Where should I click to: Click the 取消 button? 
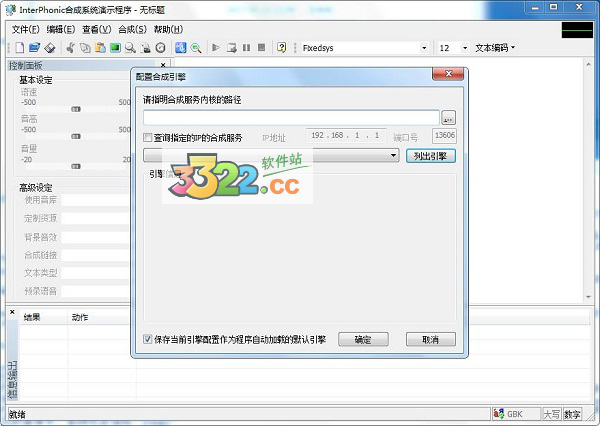pyautogui.click(x=431, y=339)
